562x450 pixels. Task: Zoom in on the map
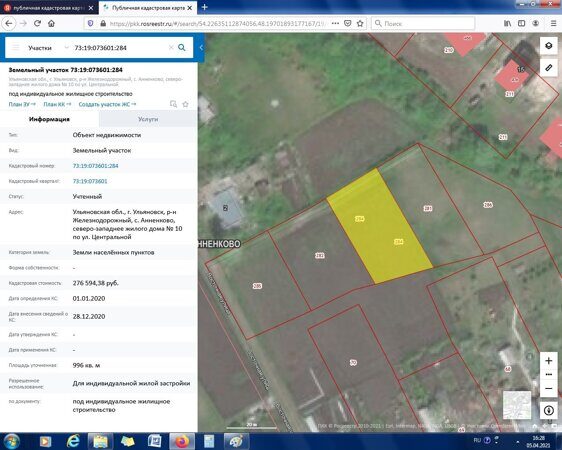548,361
